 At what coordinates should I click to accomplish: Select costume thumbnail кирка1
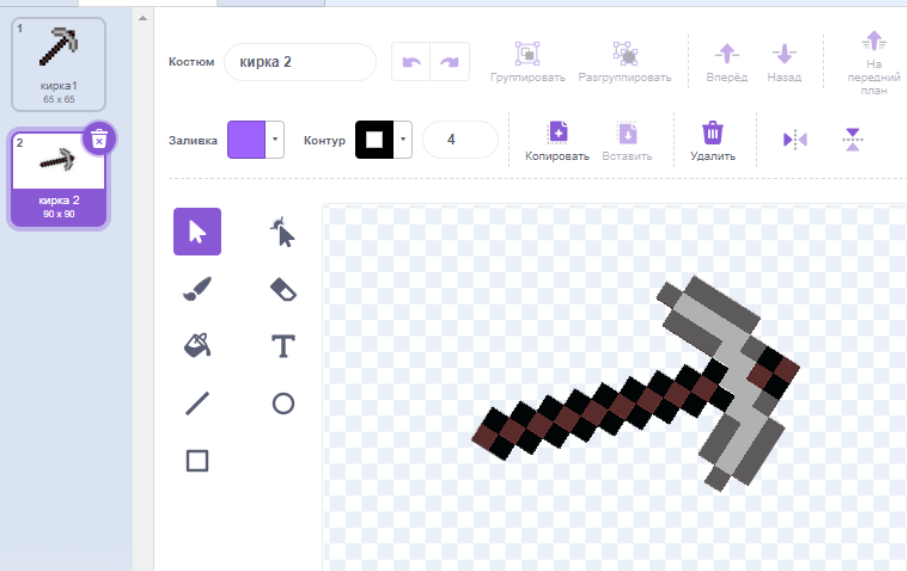(58, 64)
